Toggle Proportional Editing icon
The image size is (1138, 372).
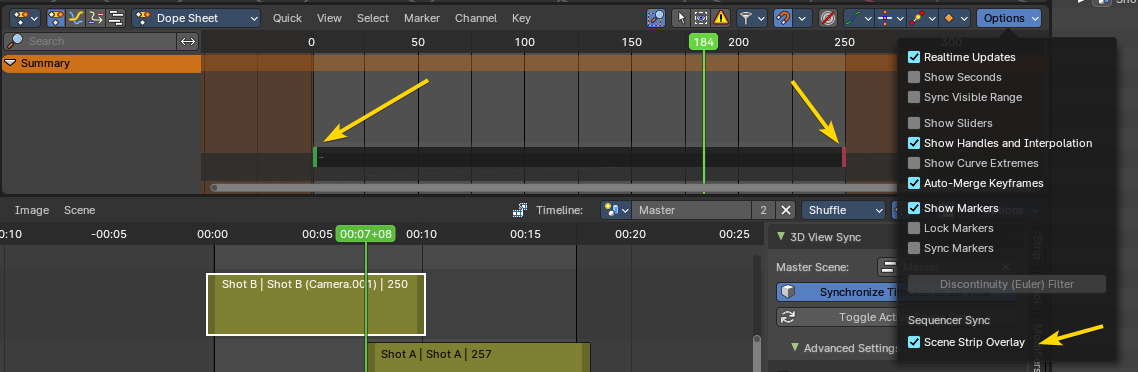(x=827, y=17)
